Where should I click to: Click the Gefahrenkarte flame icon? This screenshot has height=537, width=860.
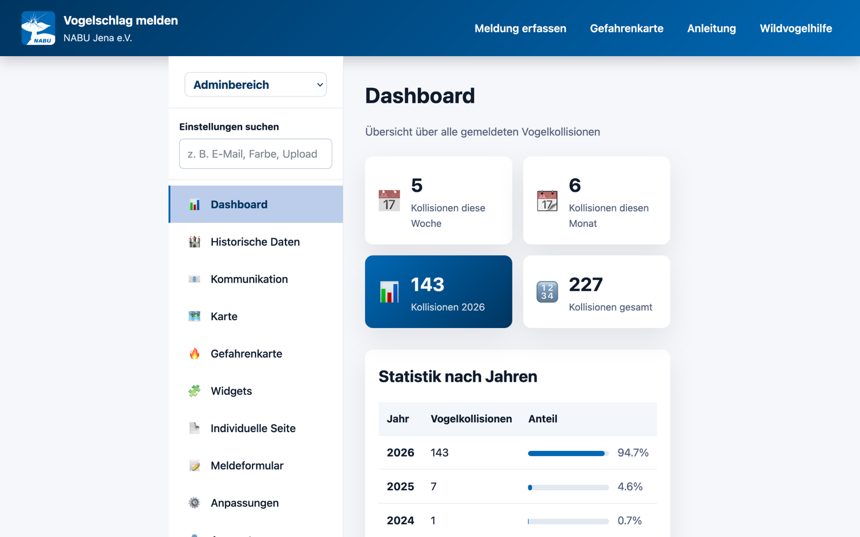coord(194,354)
